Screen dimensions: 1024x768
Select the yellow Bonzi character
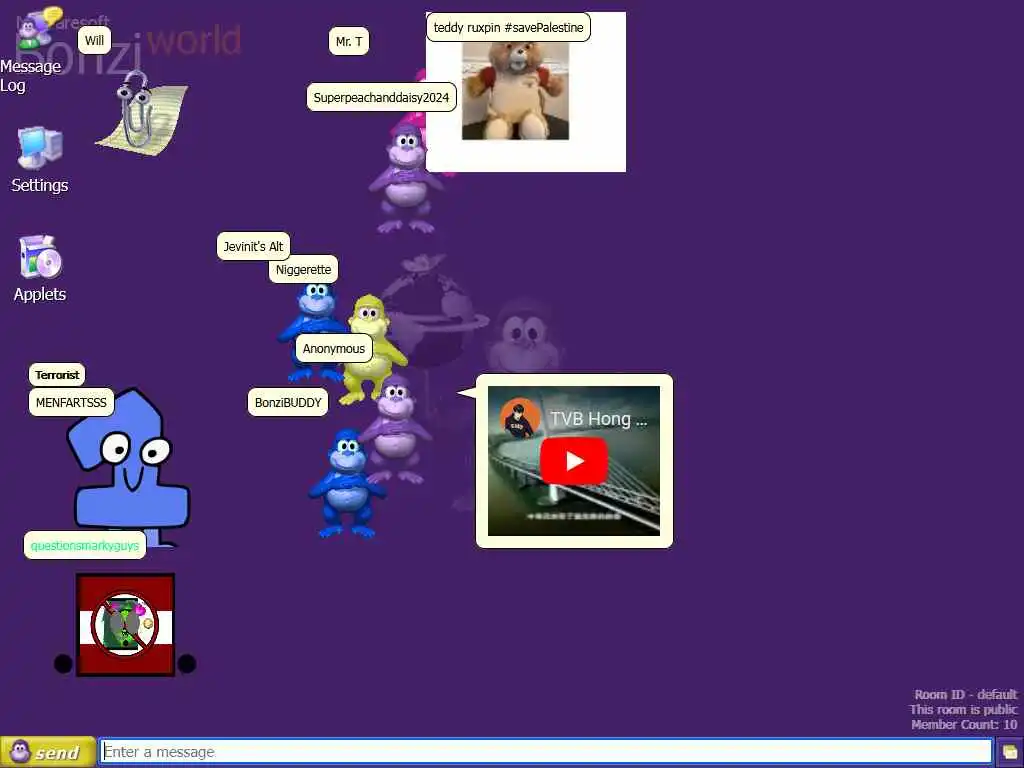pyautogui.click(x=370, y=349)
